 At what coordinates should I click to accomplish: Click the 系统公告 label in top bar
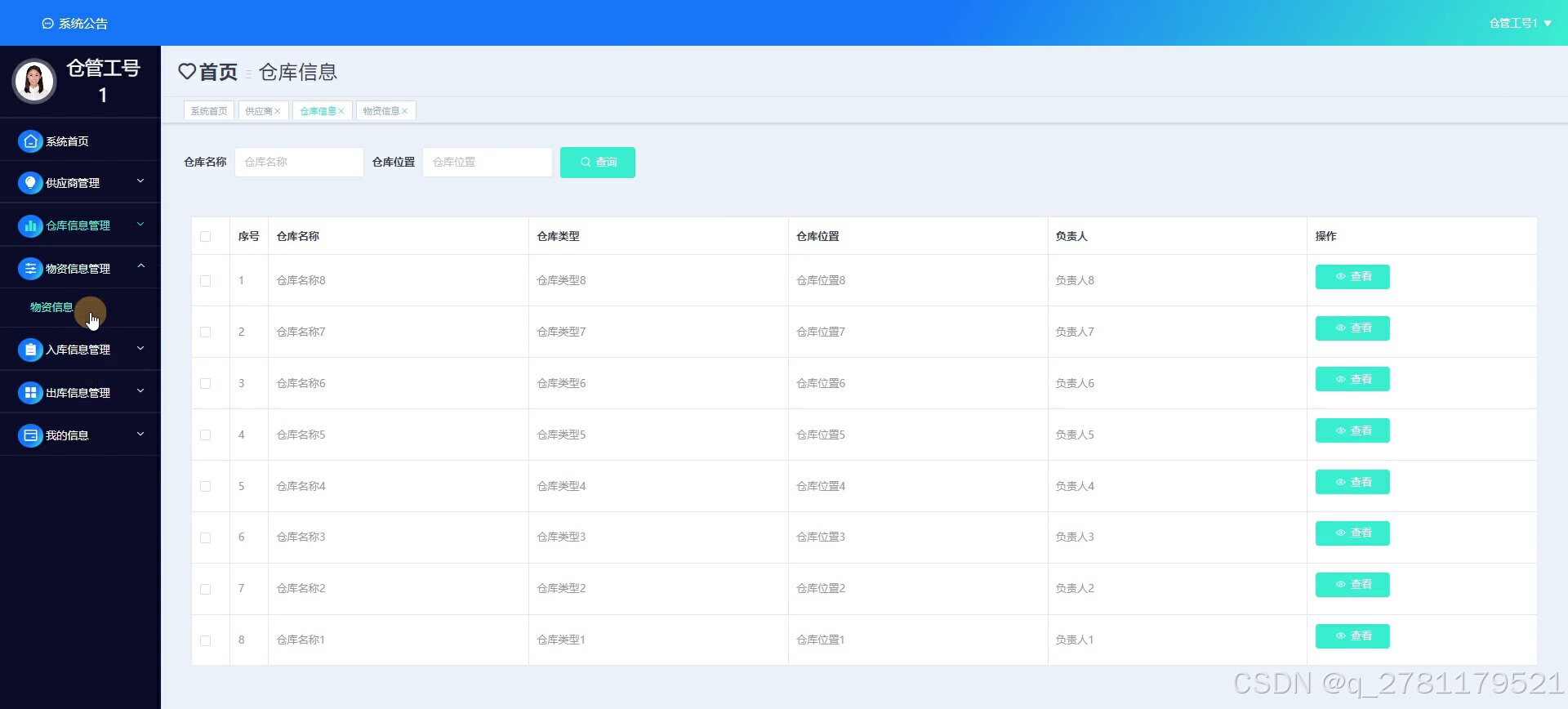tap(83, 24)
